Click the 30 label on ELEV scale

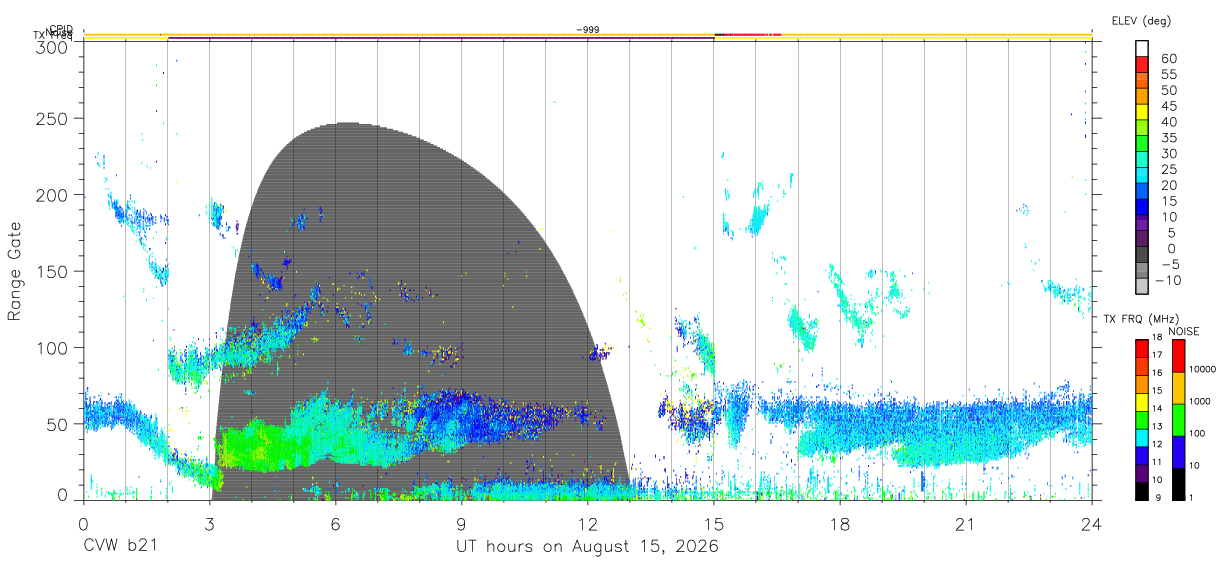(x=1168, y=154)
